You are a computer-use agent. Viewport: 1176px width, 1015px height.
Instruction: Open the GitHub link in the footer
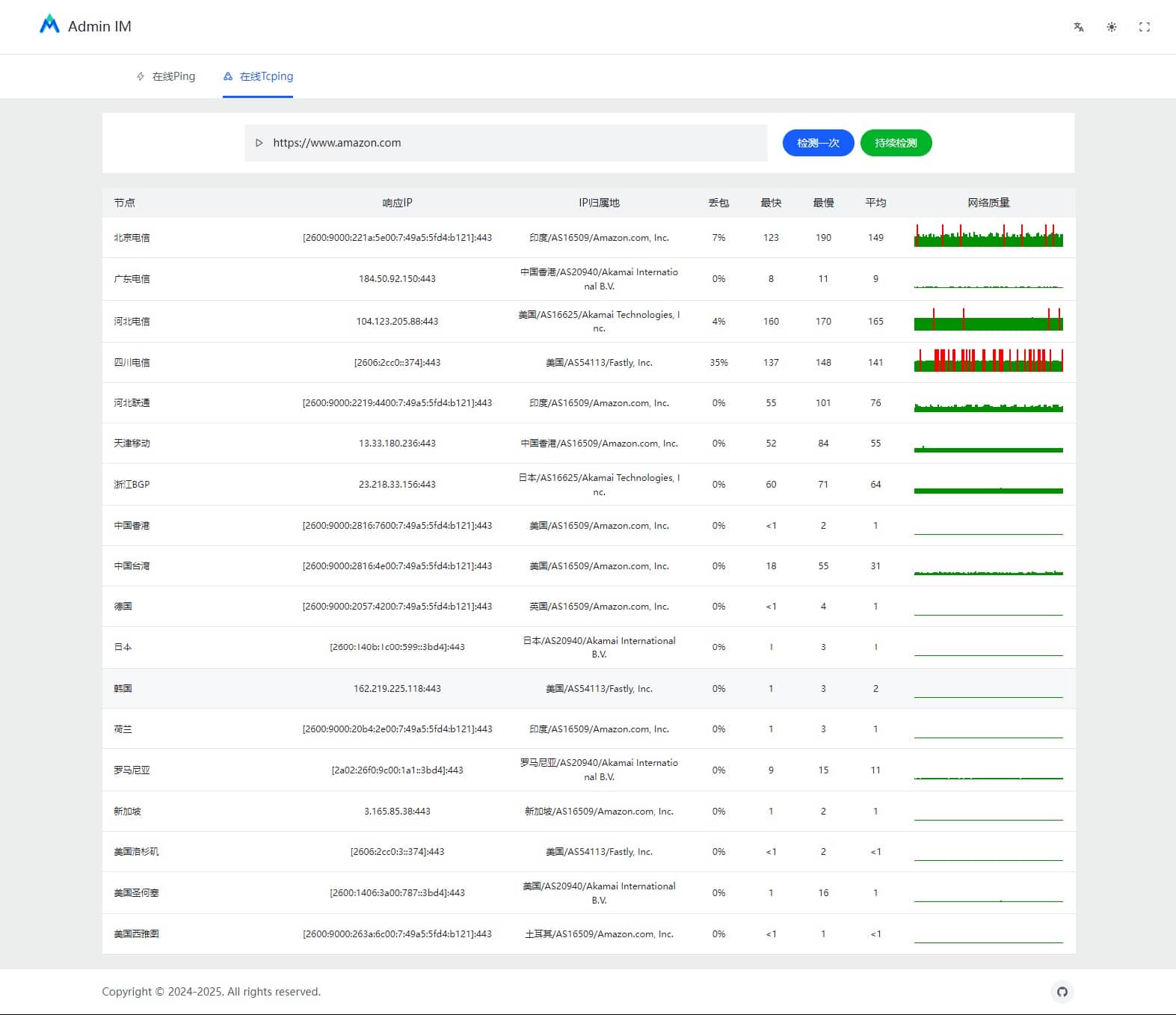click(1062, 992)
